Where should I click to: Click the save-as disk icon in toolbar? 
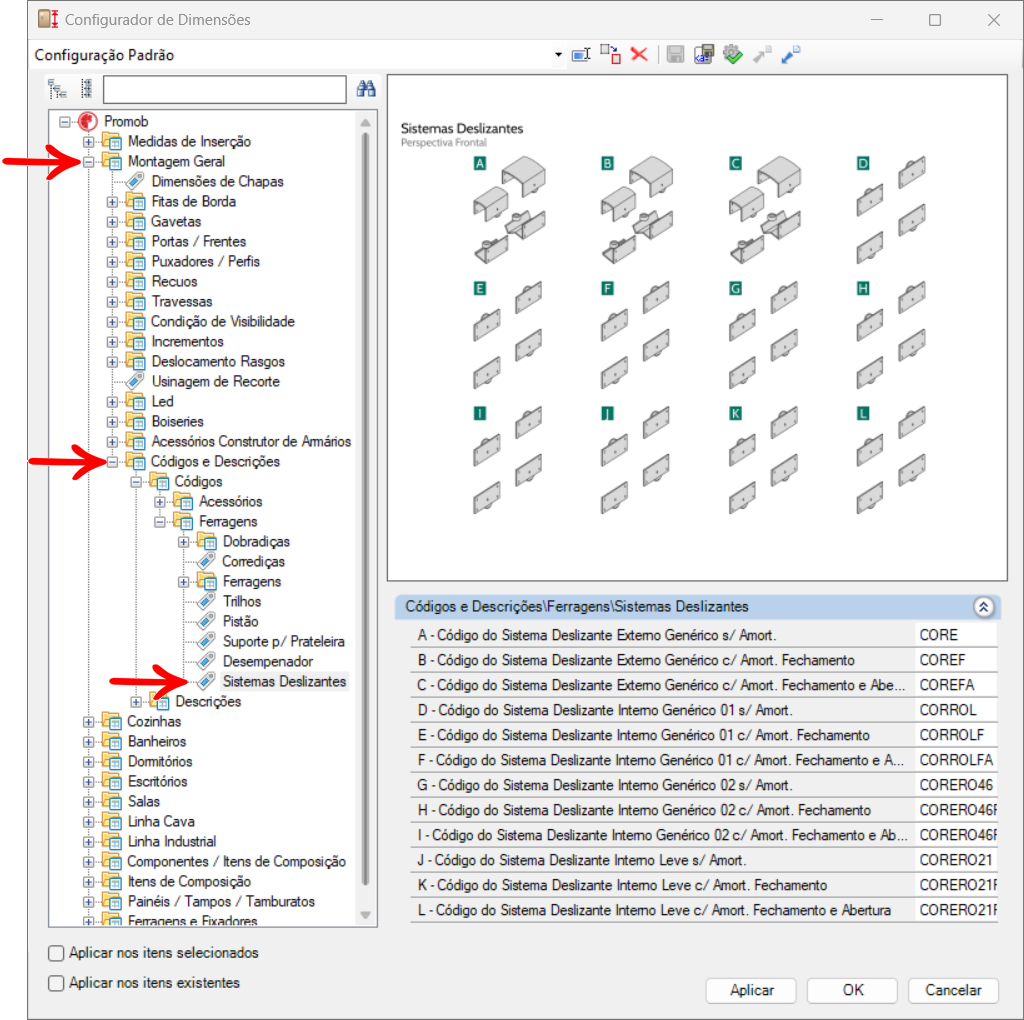click(704, 55)
